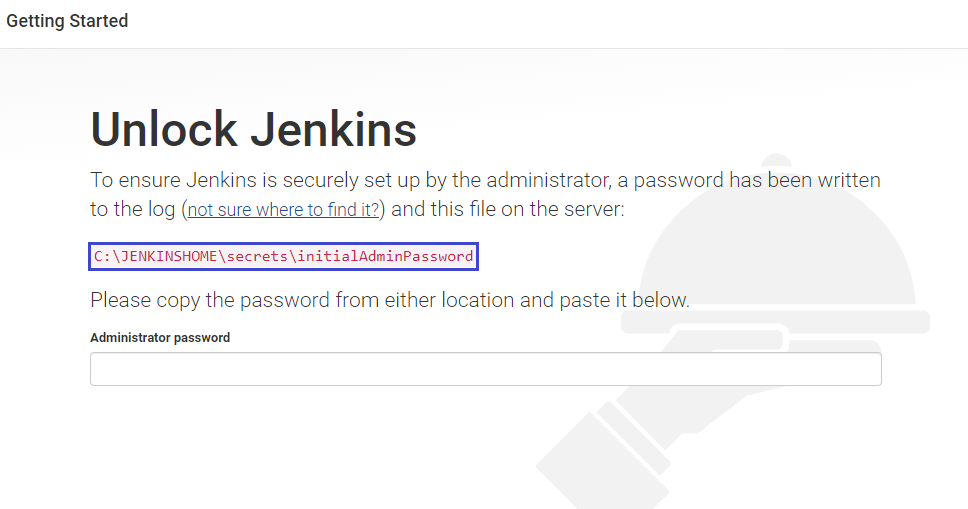Image resolution: width=968 pixels, height=509 pixels.
Task: Click the dome handle knob in watermark
Action: point(777,161)
